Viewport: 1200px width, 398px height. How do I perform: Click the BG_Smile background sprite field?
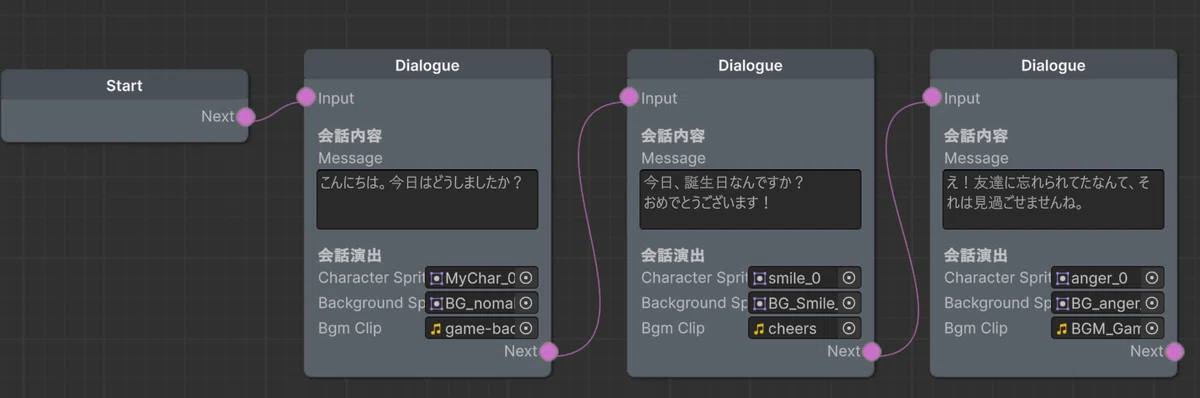(805, 303)
